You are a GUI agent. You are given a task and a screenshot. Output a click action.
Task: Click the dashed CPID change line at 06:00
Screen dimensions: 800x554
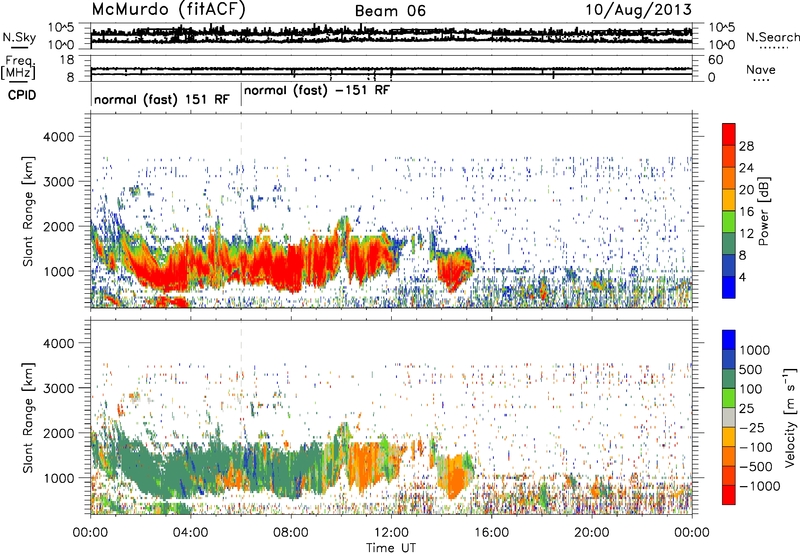tap(241, 211)
